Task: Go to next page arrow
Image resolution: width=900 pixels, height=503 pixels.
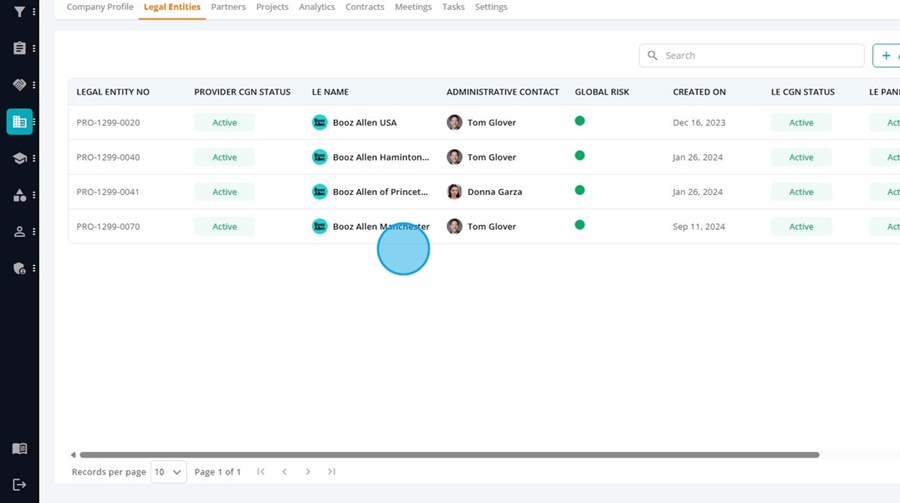Action: (x=308, y=471)
